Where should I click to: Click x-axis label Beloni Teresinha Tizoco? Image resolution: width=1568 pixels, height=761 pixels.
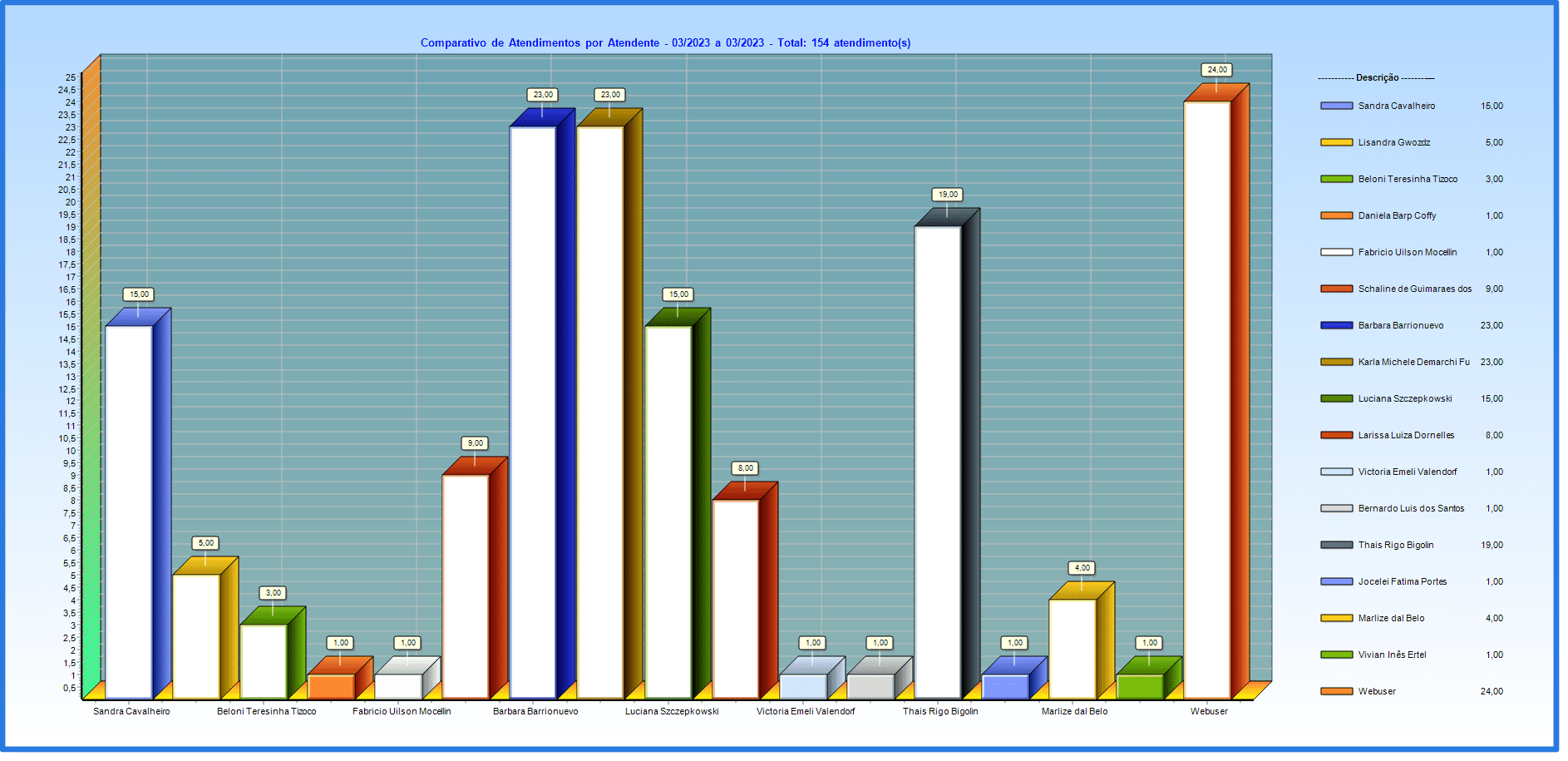[x=266, y=712]
